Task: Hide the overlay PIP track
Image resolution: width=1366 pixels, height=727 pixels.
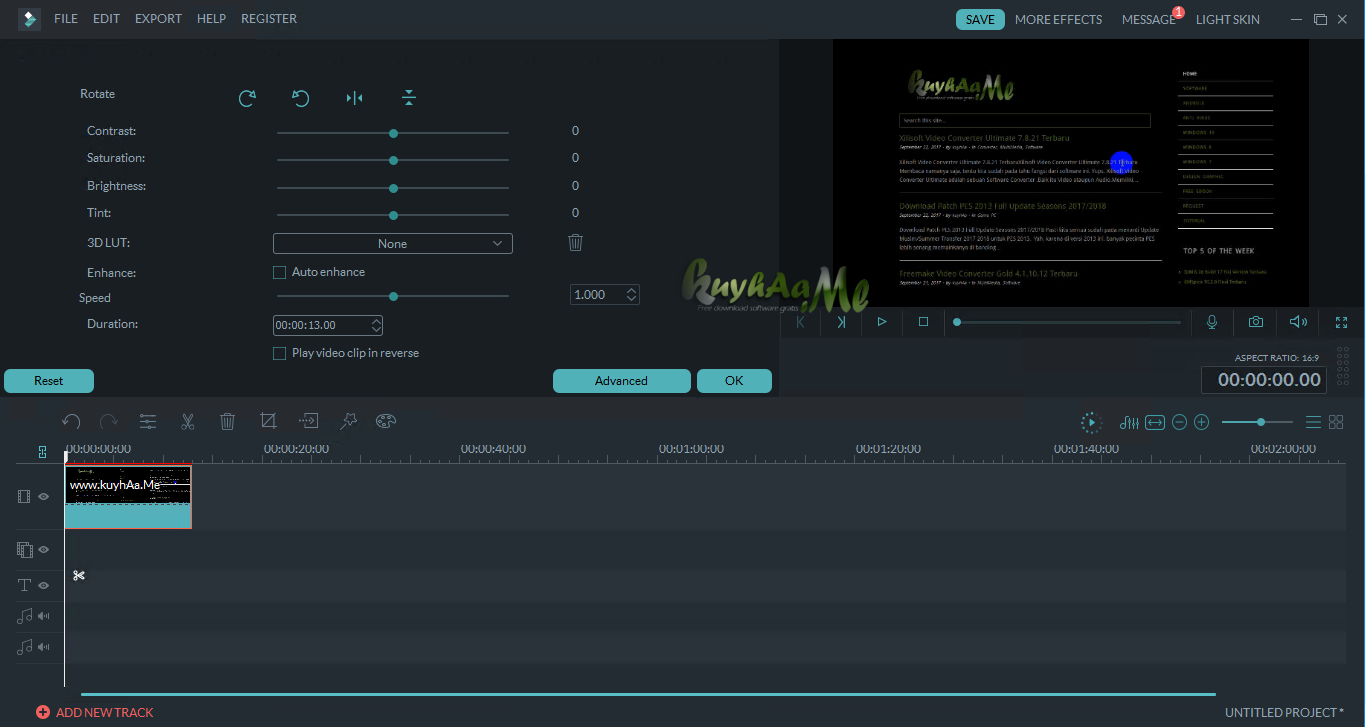Action: tap(44, 550)
